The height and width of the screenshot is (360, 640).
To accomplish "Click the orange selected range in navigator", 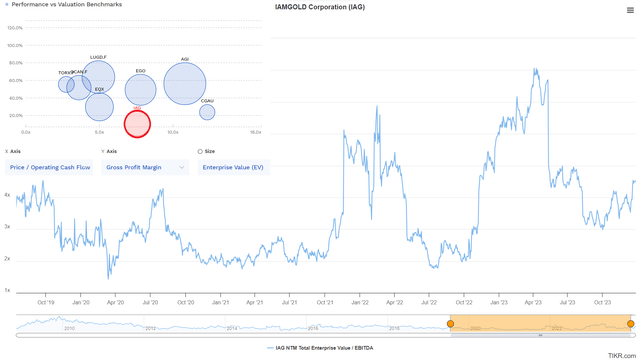I will tap(540, 322).
